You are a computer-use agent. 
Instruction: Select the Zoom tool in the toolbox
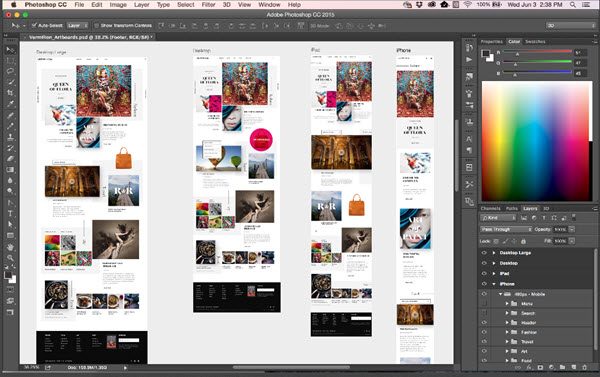10,258
